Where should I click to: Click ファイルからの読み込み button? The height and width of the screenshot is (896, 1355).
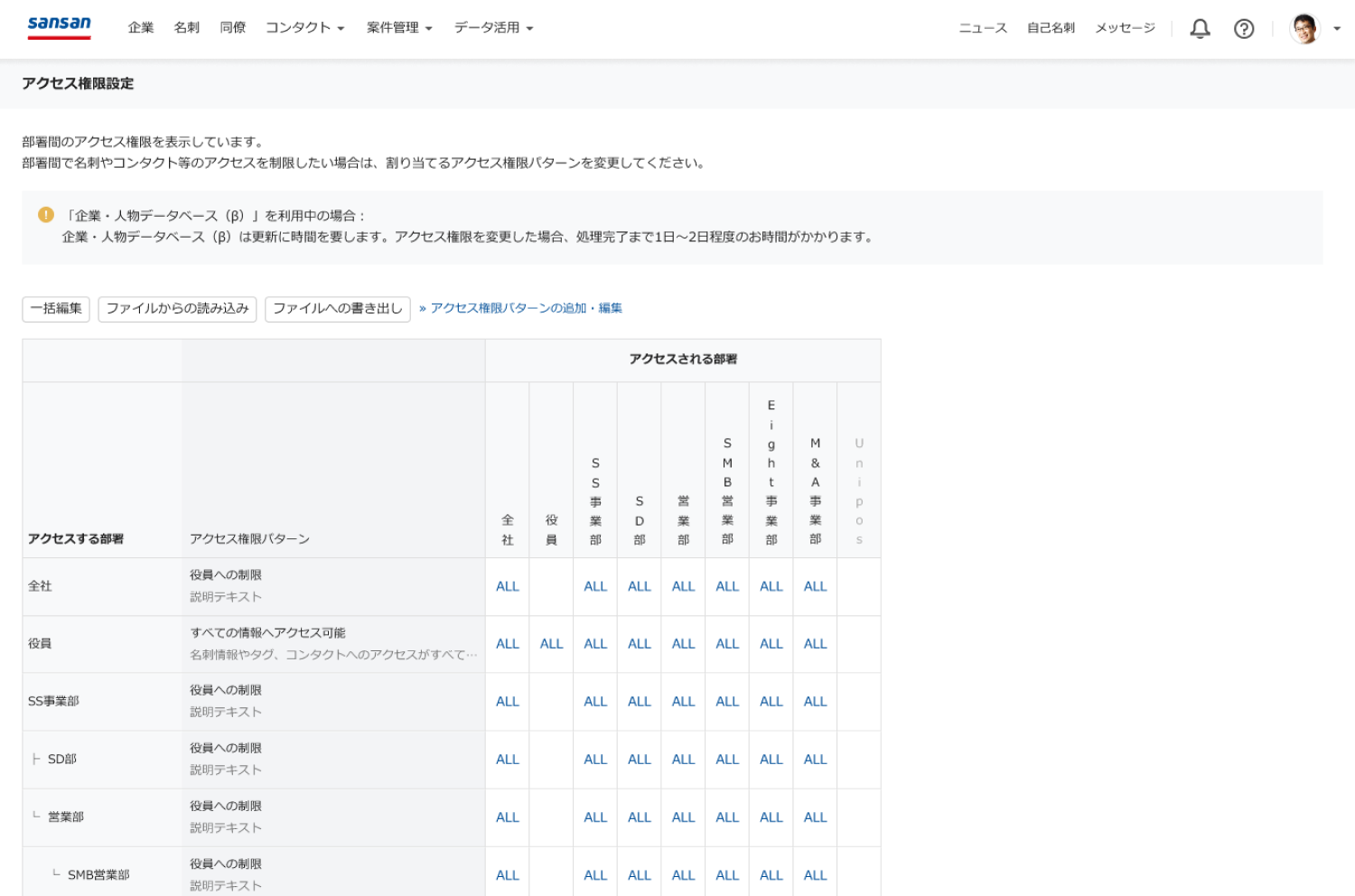point(177,309)
